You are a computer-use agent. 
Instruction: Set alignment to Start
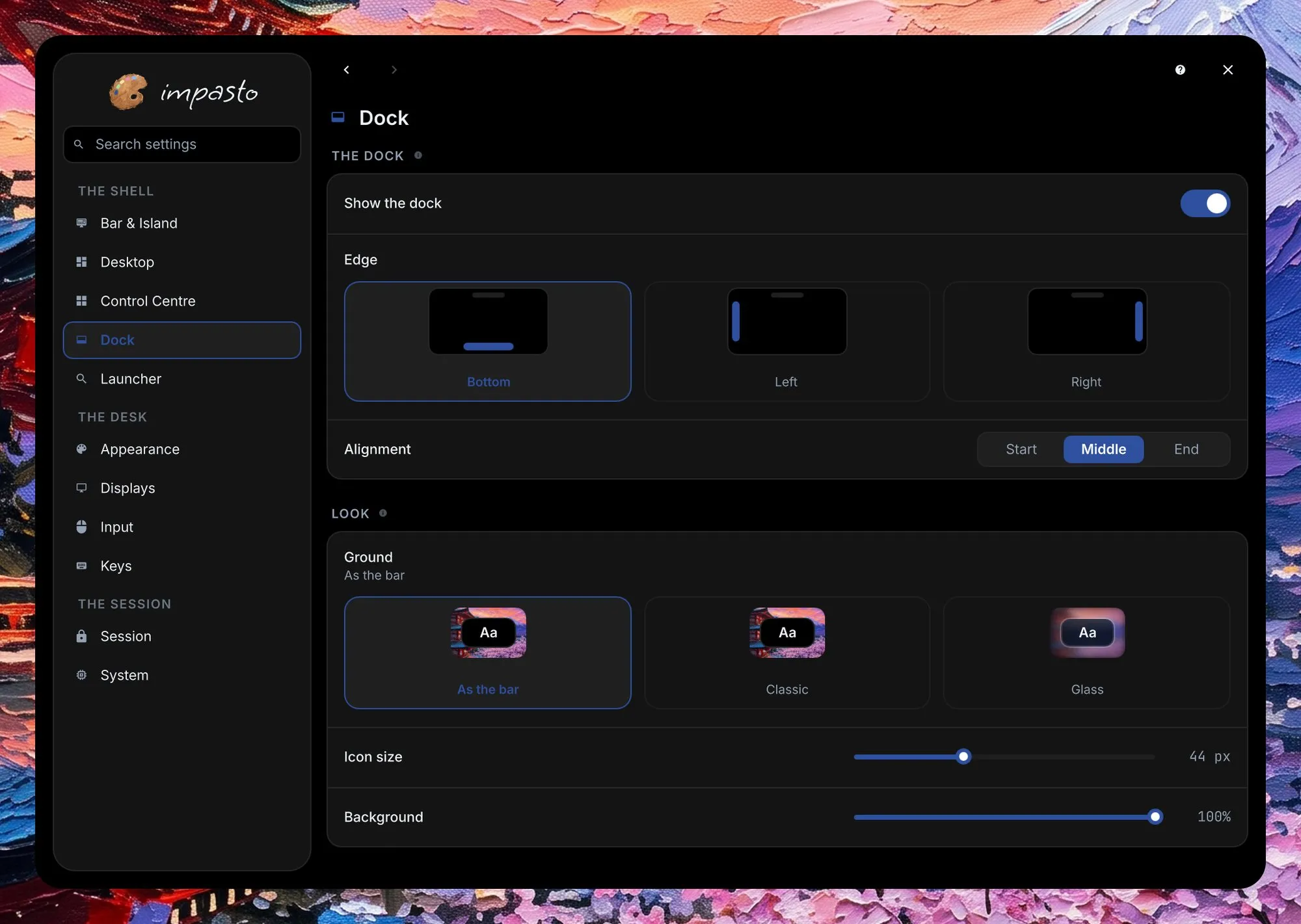1021,449
